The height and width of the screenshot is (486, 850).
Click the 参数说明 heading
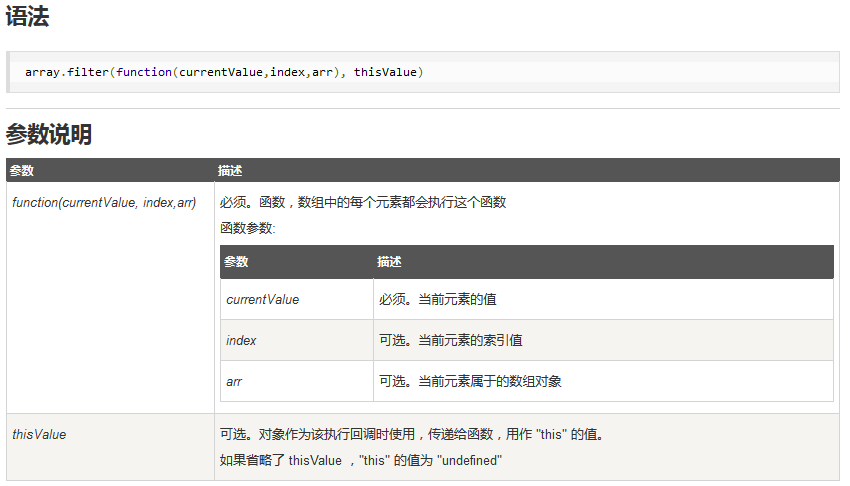[x=49, y=134]
